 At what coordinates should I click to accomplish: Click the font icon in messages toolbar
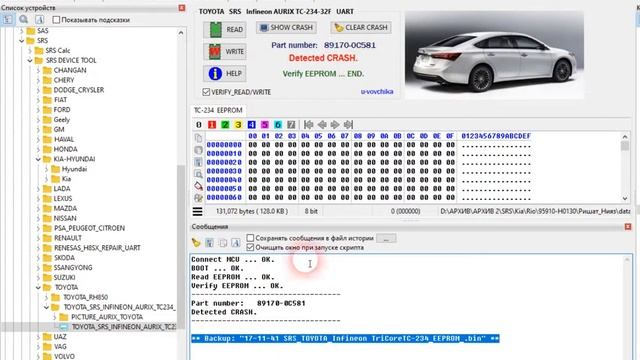click(236, 243)
